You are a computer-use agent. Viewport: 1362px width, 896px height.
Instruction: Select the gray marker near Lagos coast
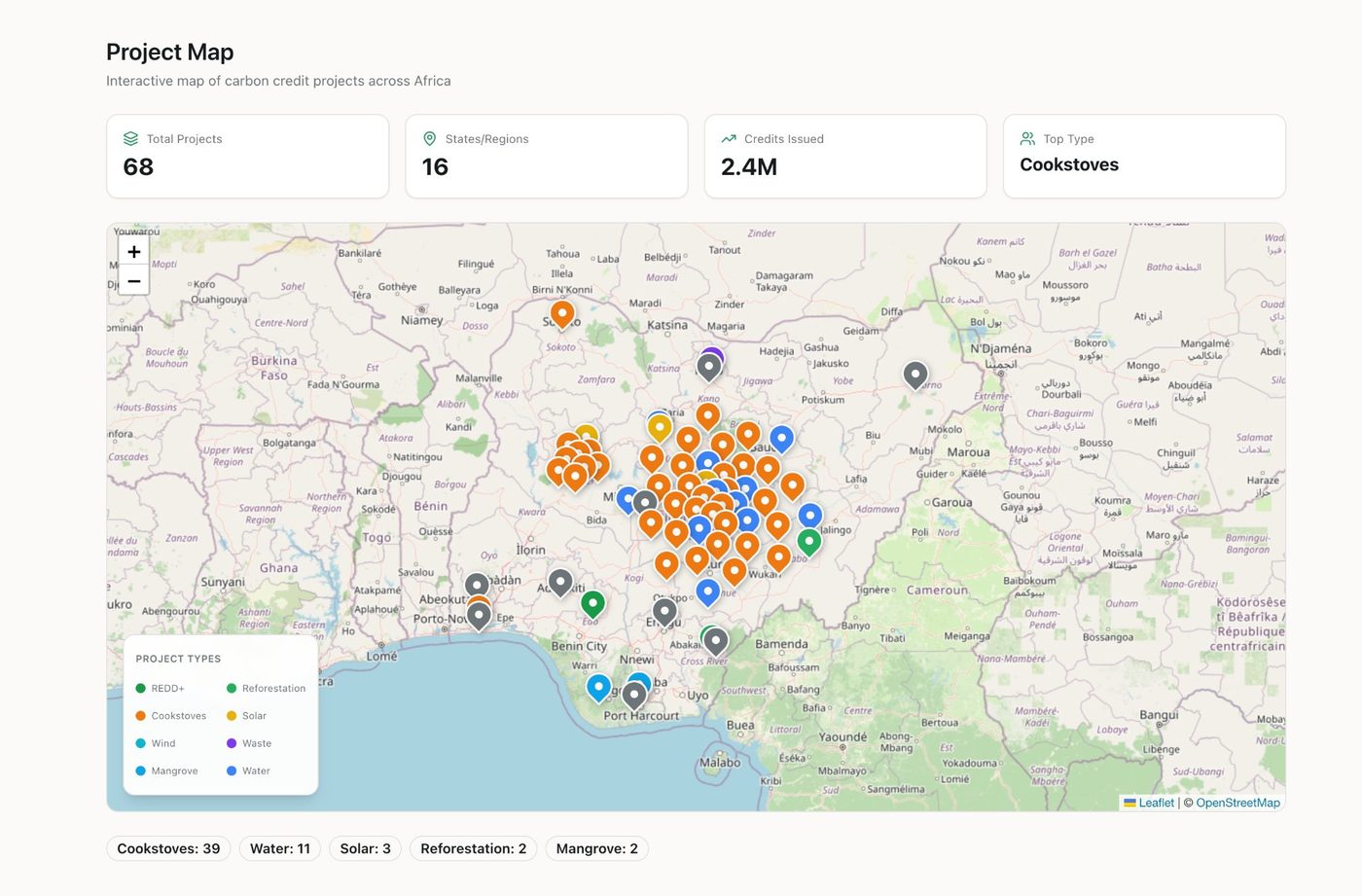479,615
